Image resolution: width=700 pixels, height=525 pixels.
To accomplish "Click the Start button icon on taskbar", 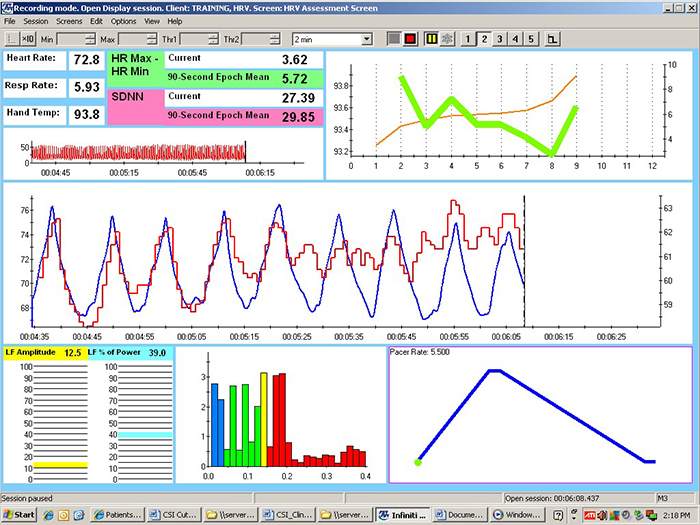I will point(20,515).
